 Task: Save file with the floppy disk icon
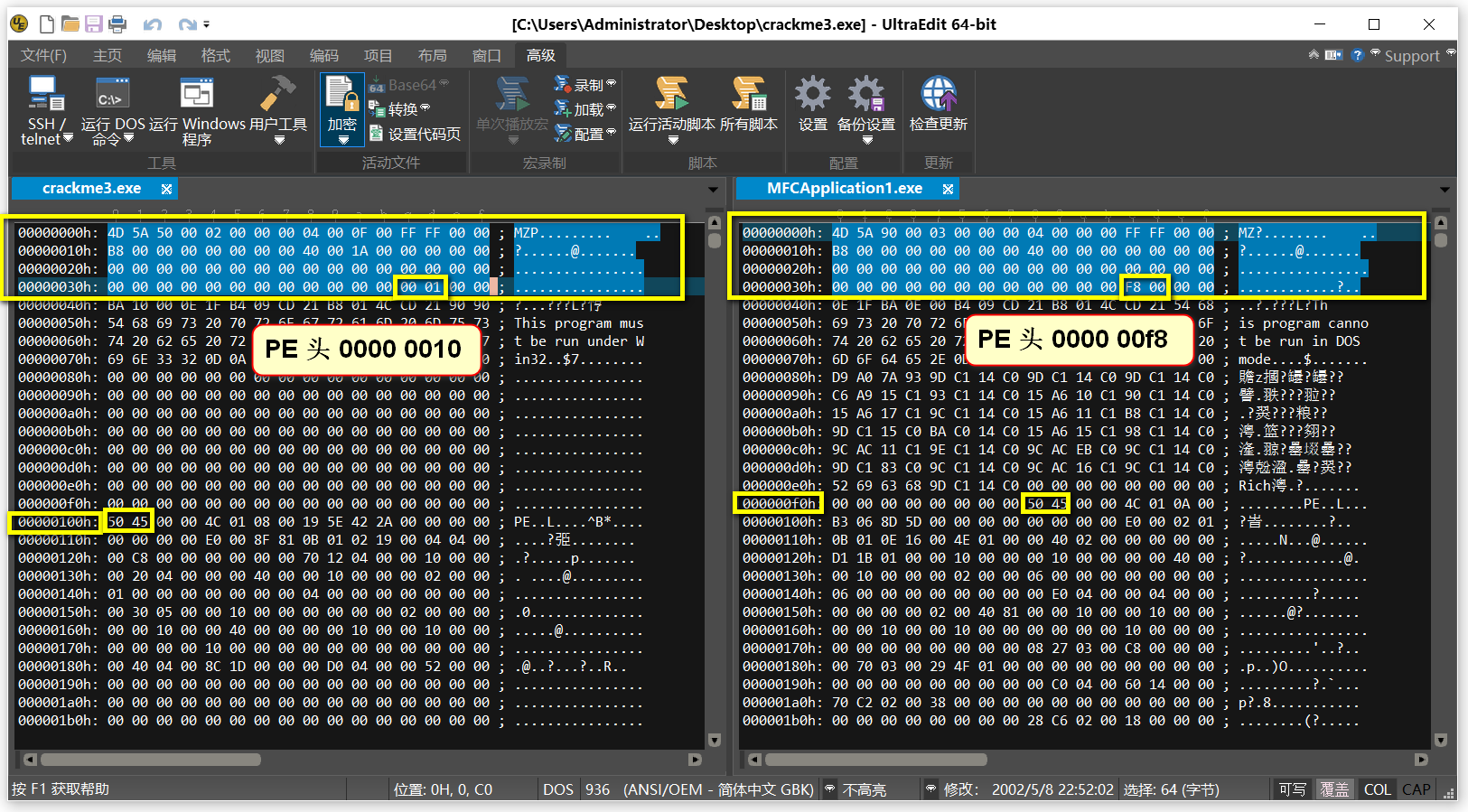[x=93, y=24]
